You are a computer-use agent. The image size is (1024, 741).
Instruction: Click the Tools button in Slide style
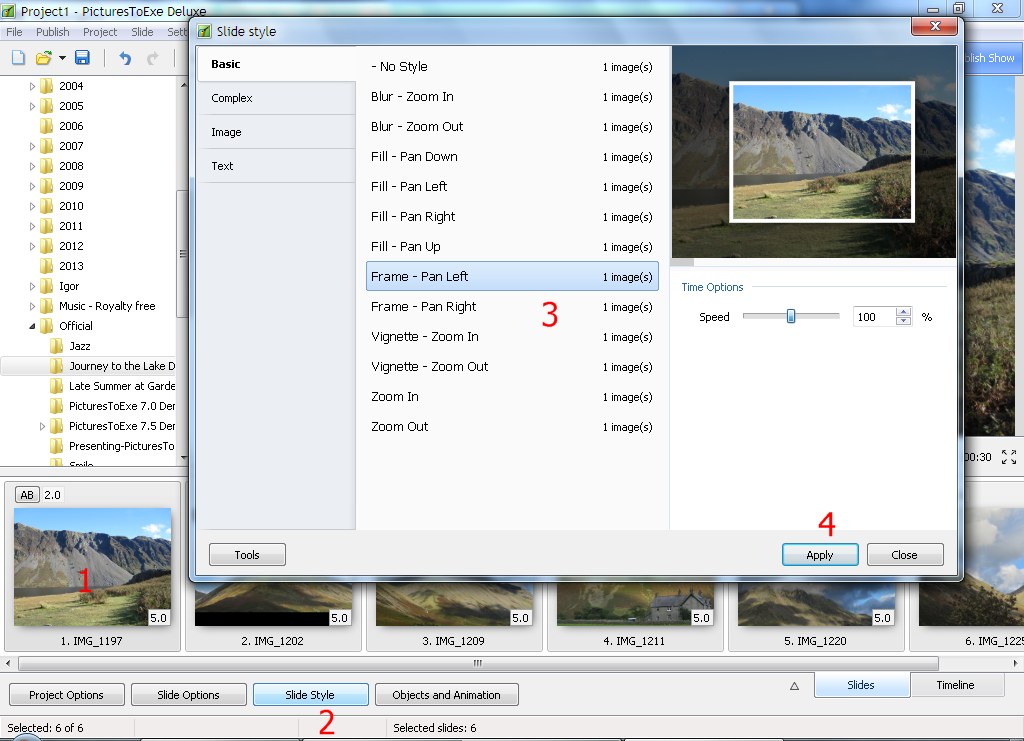pyautogui.click(x=247, y=555)
